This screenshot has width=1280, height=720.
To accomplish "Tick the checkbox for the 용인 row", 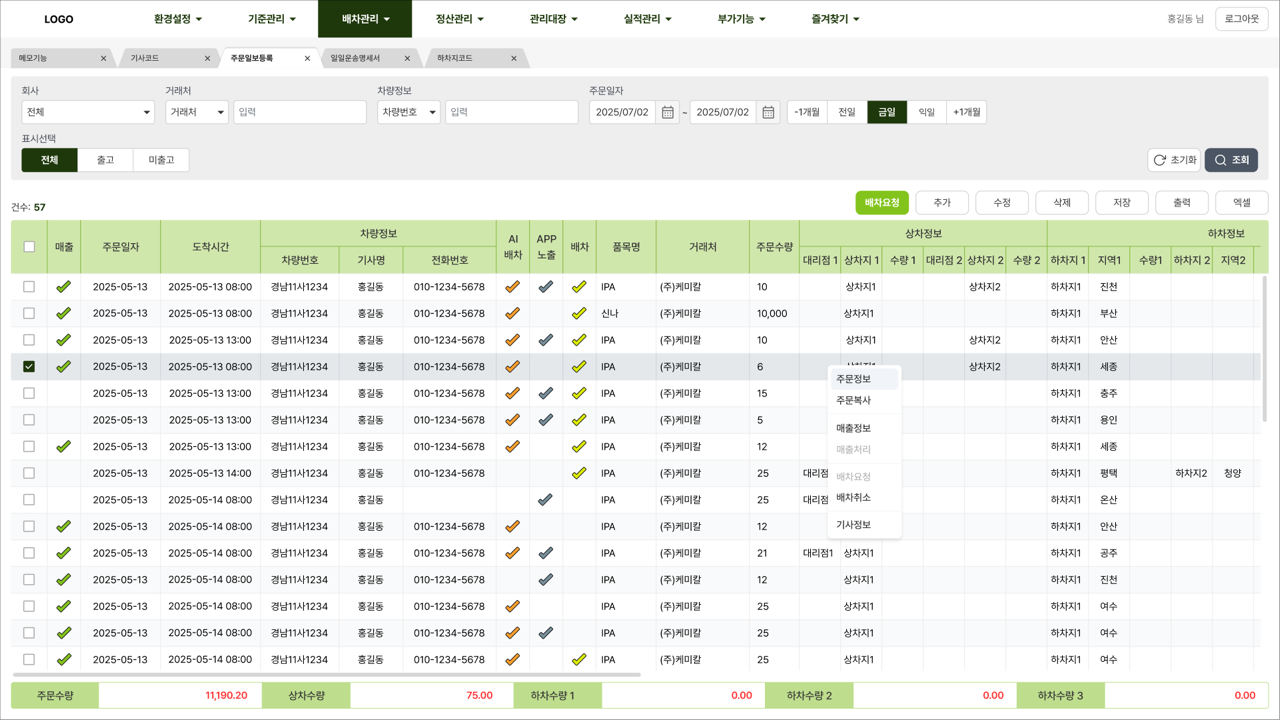I will (29, 420).
